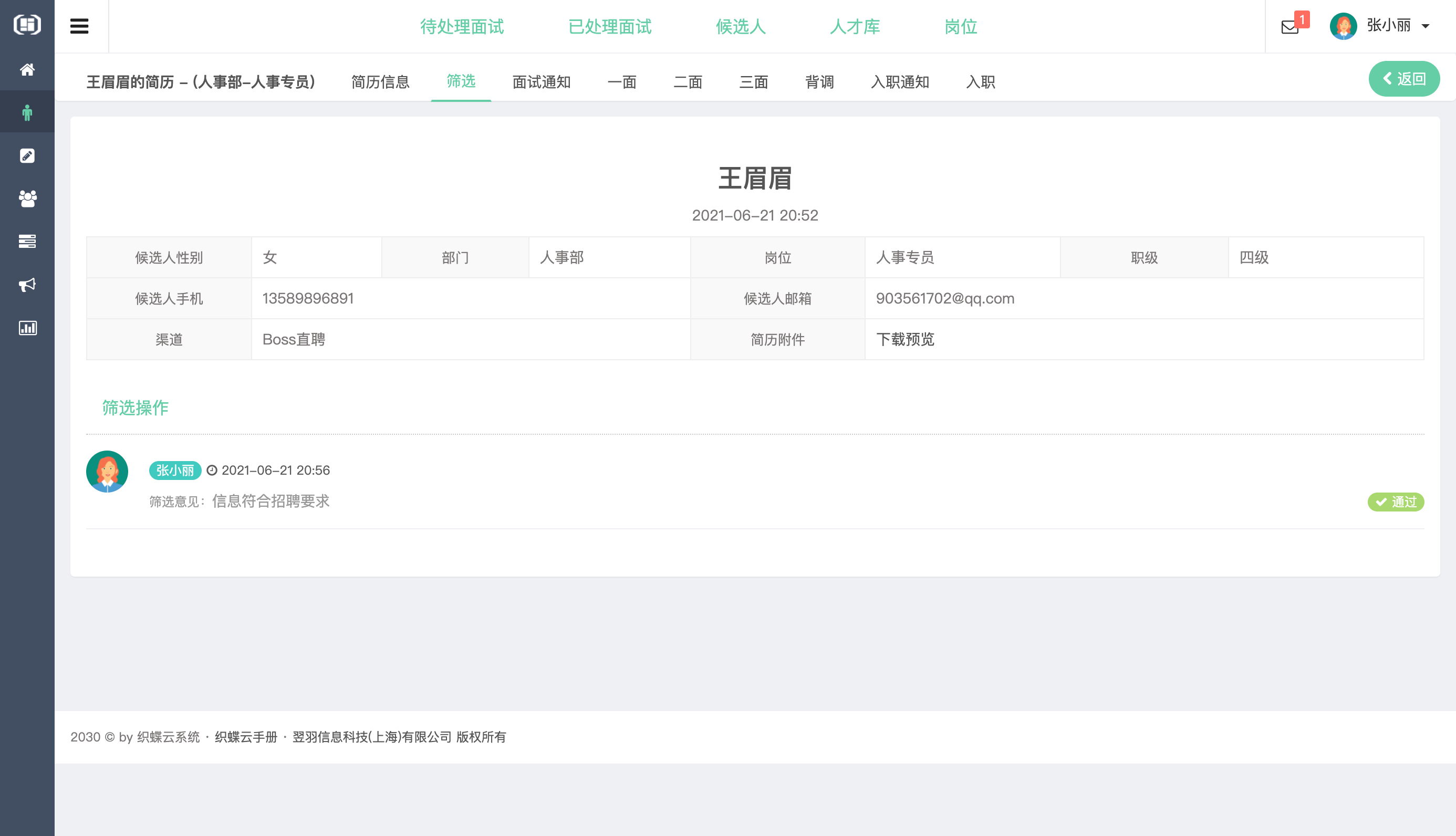1456x836 pixels.
Task: Click the 通过 pass status badge
Action: coord(1396,502)
